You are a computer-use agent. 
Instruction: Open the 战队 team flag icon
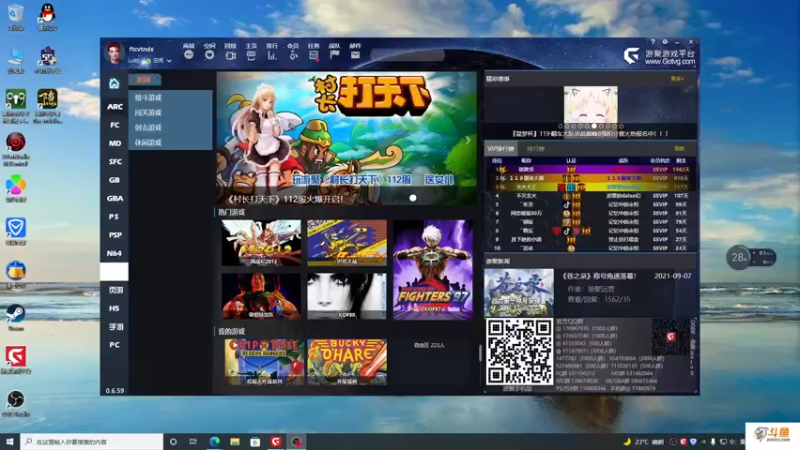click(335, 55)
